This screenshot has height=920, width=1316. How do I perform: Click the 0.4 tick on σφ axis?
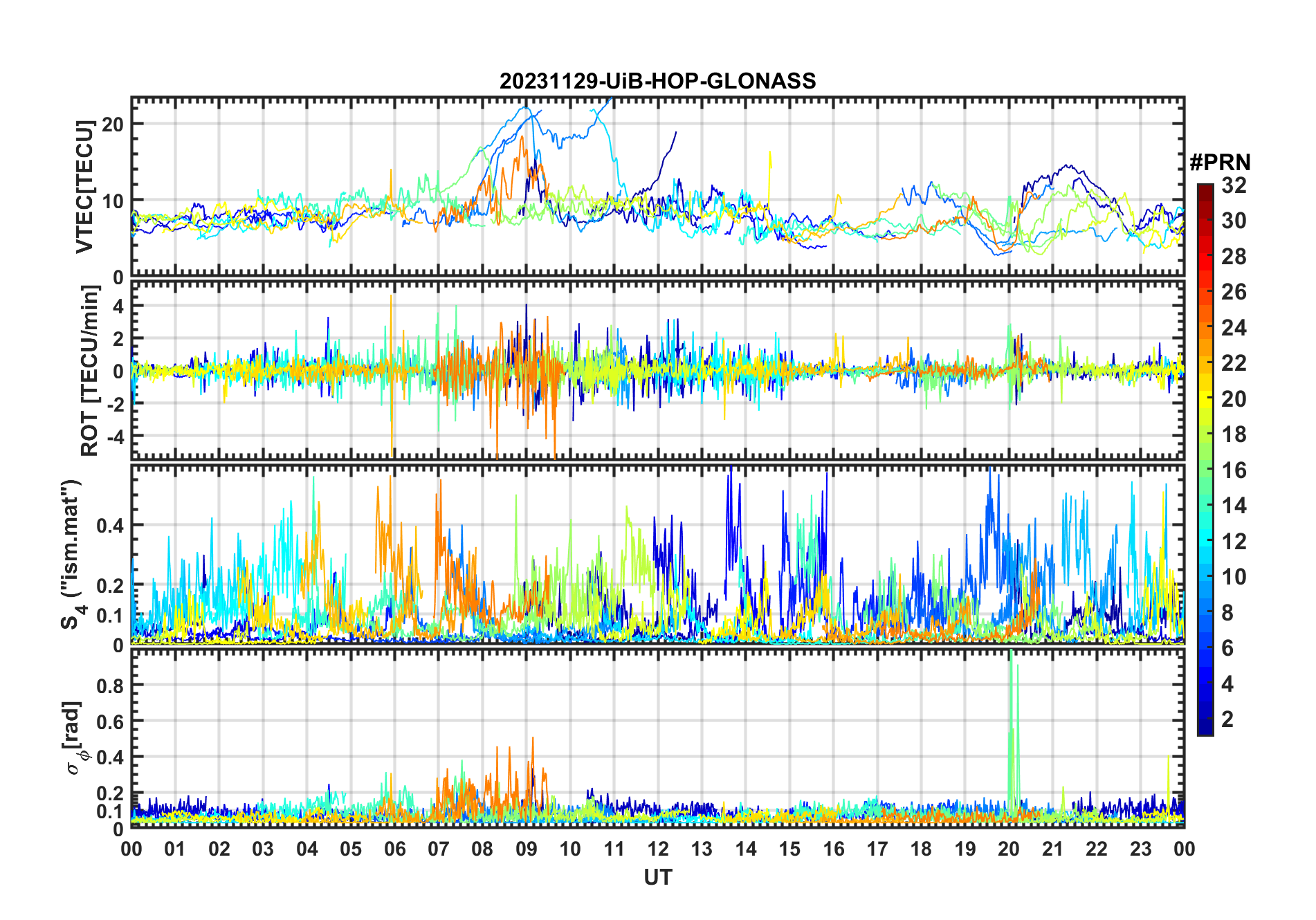(x=111, y=757)
